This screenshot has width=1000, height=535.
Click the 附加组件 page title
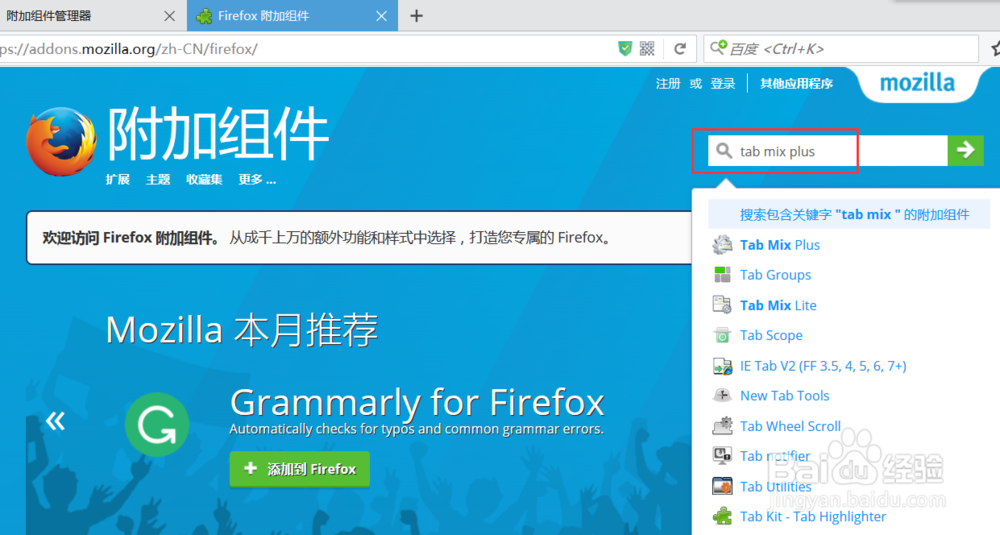[217, 134]
